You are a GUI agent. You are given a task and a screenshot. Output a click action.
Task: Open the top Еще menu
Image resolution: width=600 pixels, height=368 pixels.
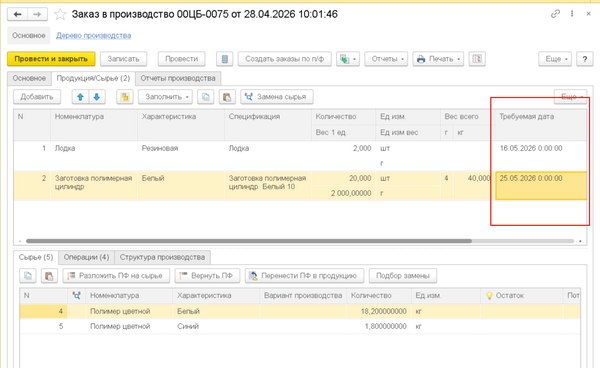pyautogui.click(x=555, y=59)
